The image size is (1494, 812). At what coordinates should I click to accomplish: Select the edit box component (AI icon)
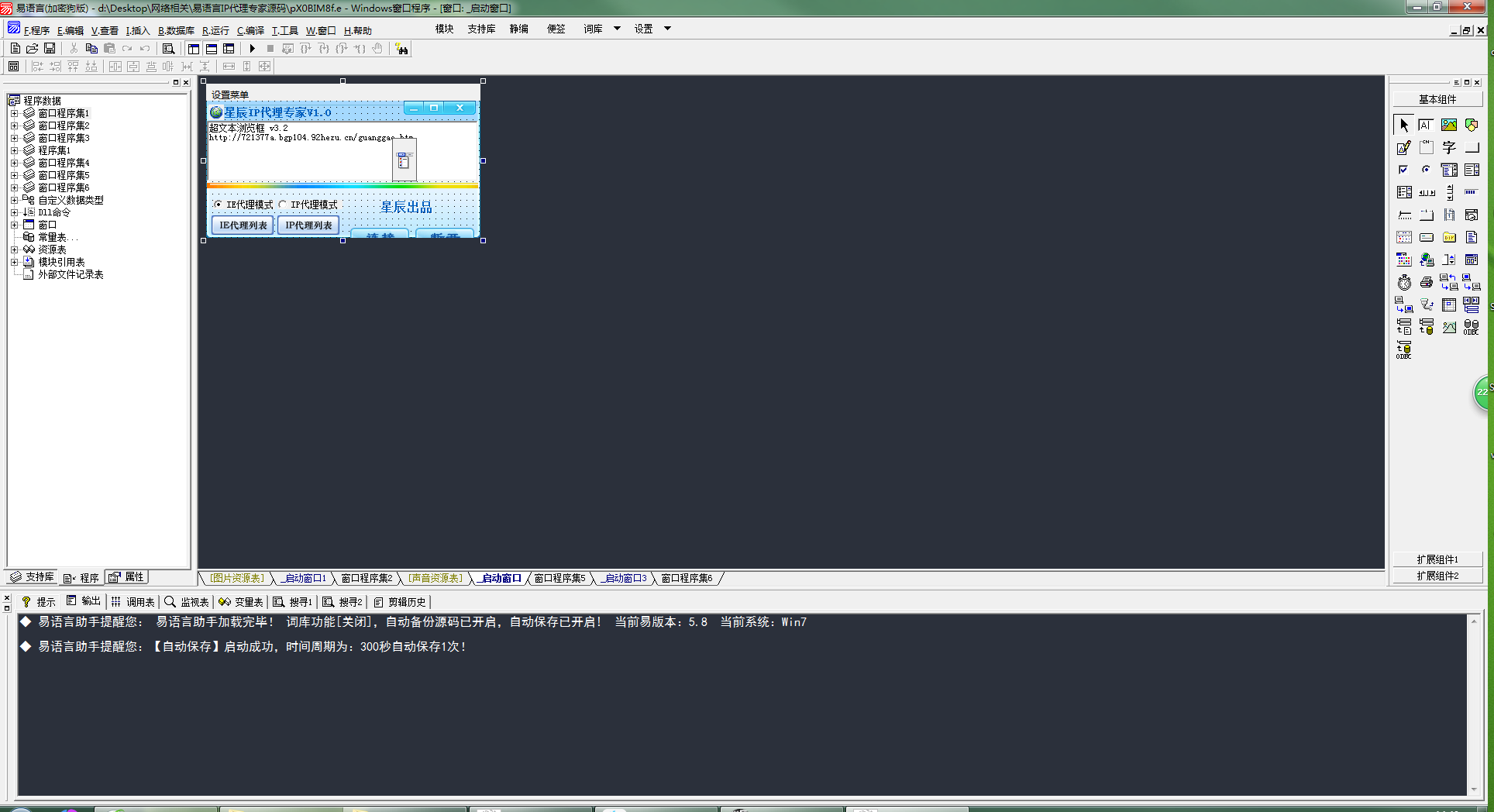[1426, 125]
